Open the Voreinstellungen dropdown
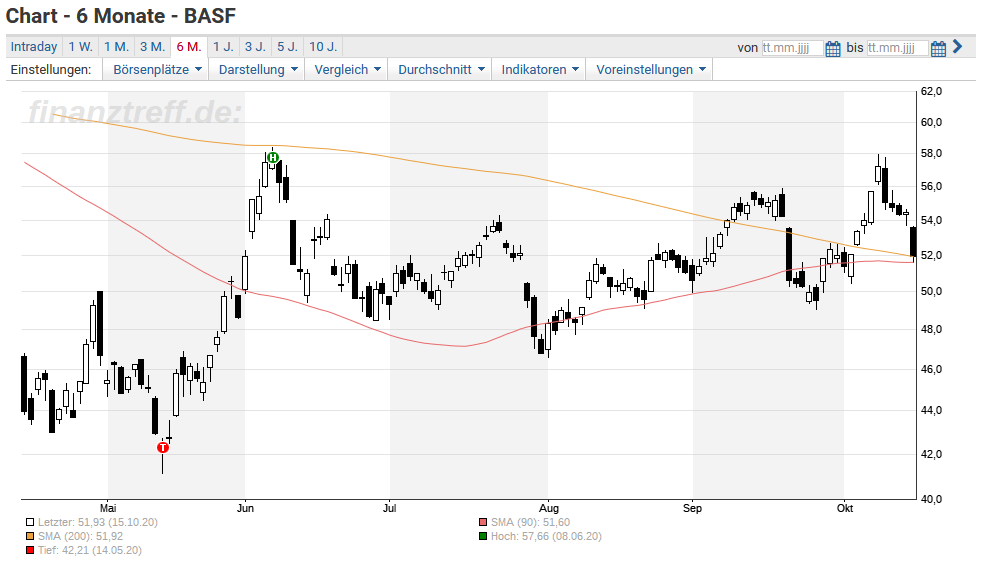 pyautogui.click(x=650, y=70)
